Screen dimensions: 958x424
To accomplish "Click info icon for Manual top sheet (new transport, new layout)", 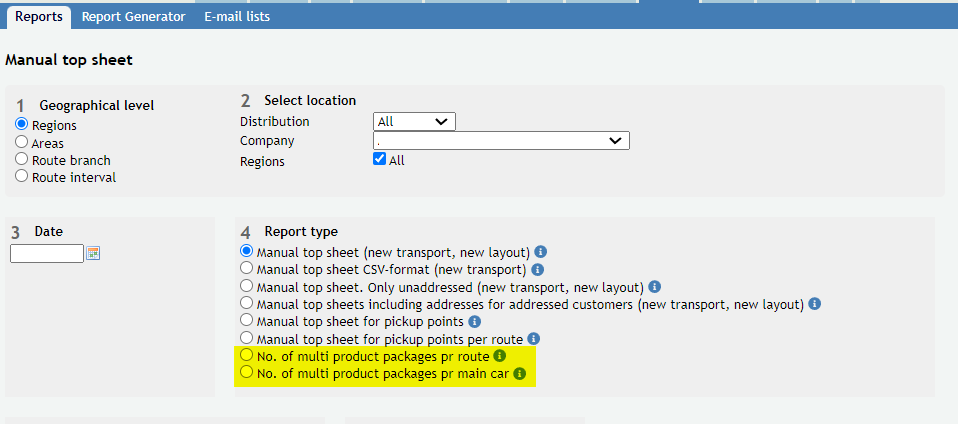I will (540, 252).
